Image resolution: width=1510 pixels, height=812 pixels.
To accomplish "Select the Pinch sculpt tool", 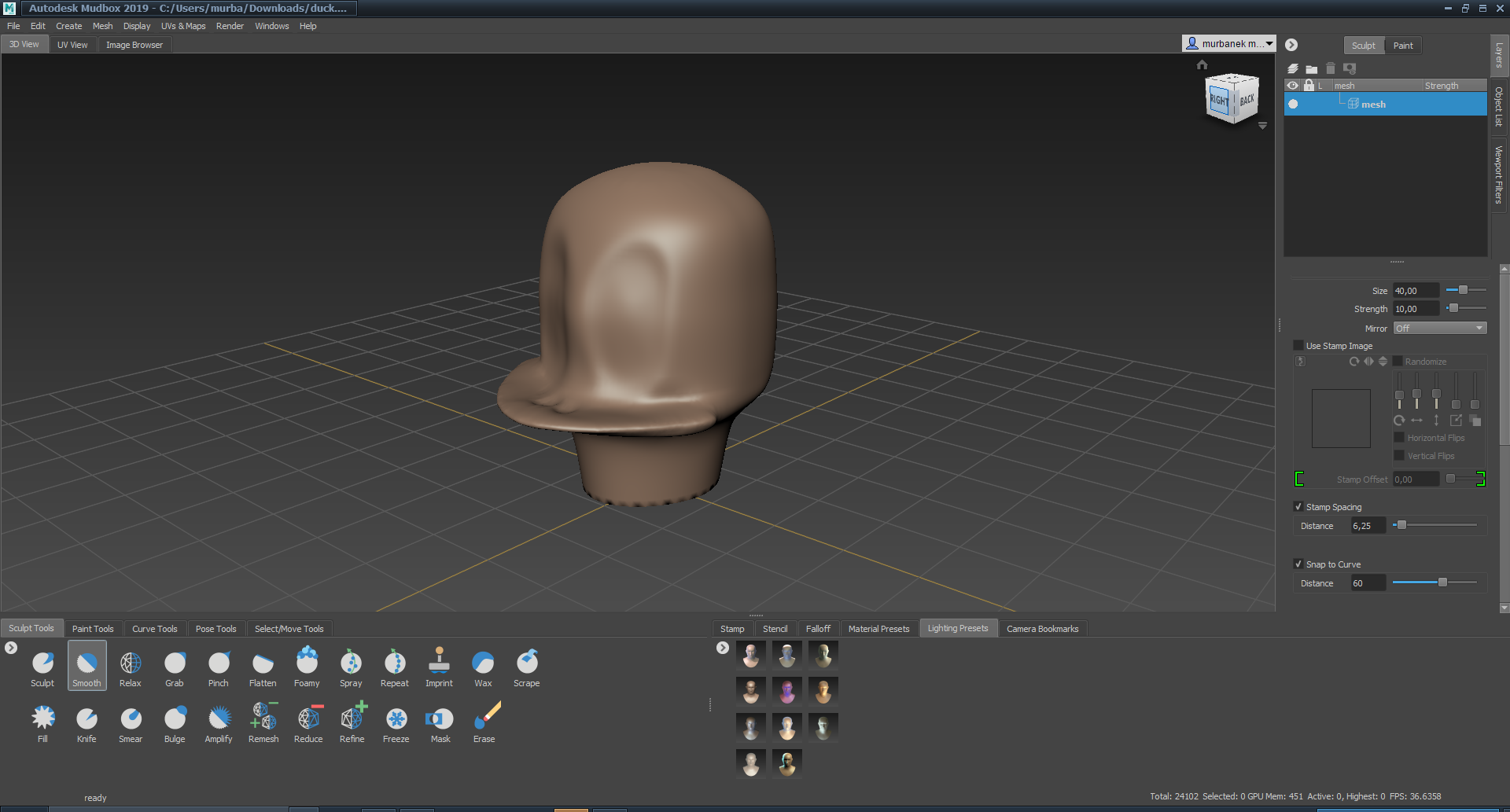I will (219, 665).
